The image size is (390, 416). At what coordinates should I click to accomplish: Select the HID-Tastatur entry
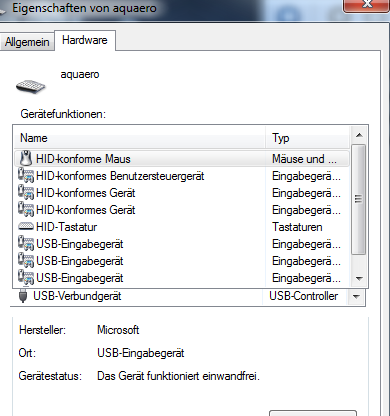(182, 227)
